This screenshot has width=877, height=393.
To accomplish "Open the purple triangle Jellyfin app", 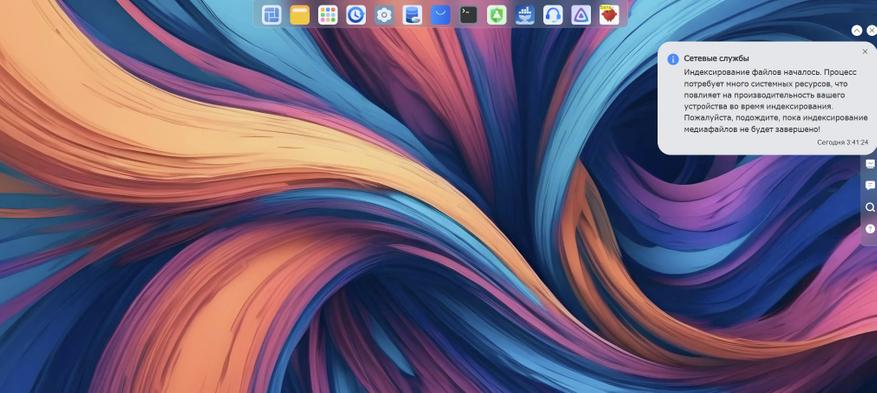I will (581, 15).
